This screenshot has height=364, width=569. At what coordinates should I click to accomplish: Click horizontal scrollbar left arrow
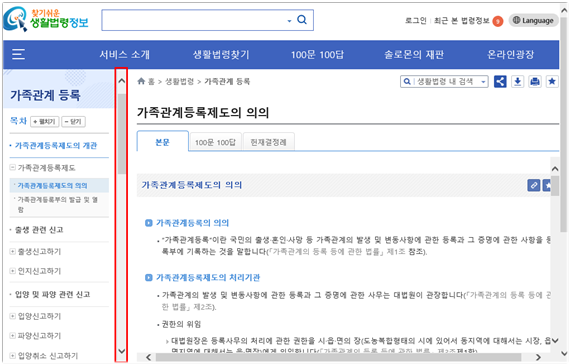pyautogui.click(x=148, y=357)
